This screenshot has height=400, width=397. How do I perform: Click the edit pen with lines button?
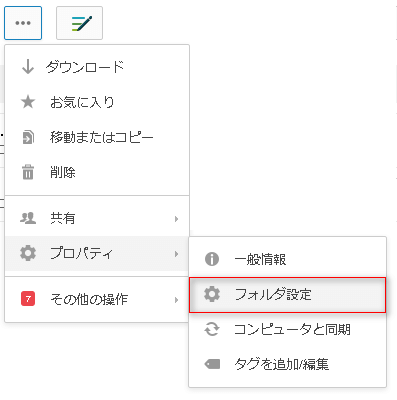pyautogui.click(x=79, y=23)
